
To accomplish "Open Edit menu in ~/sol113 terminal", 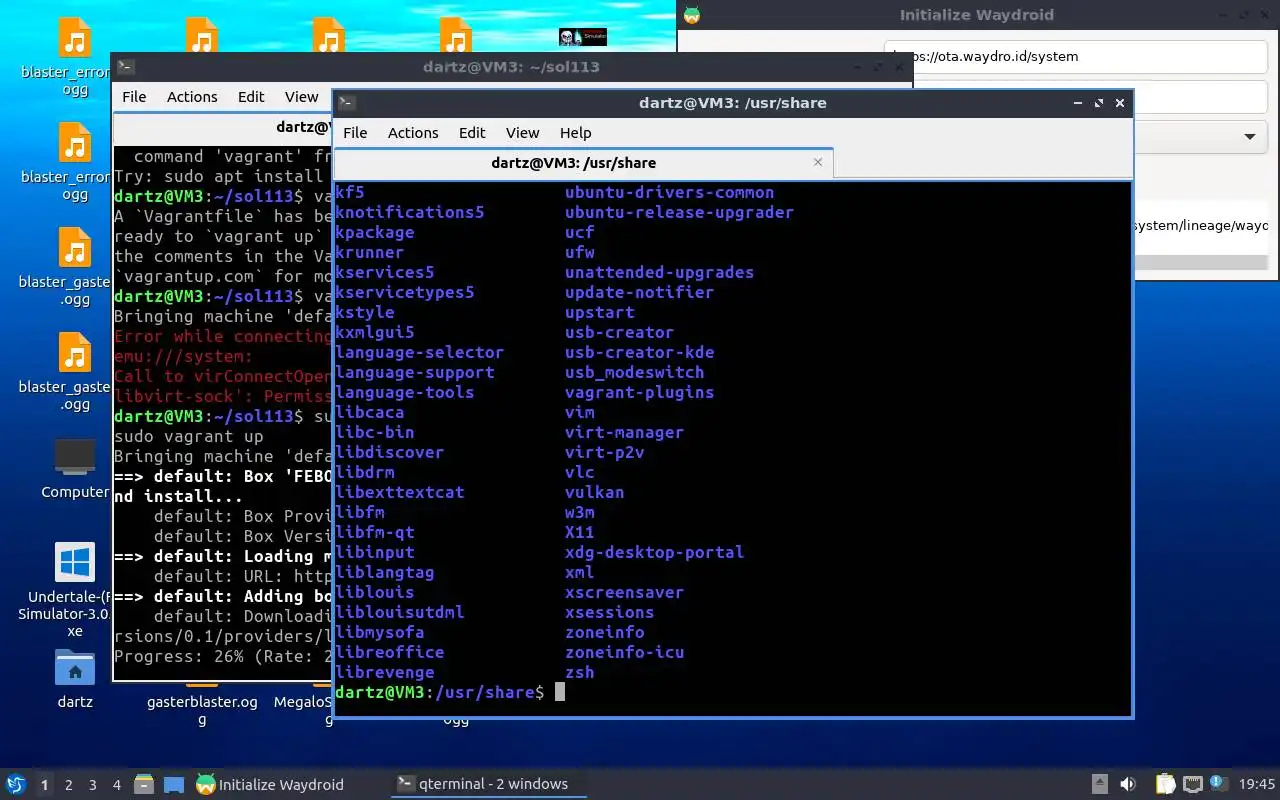I will 251,97.
